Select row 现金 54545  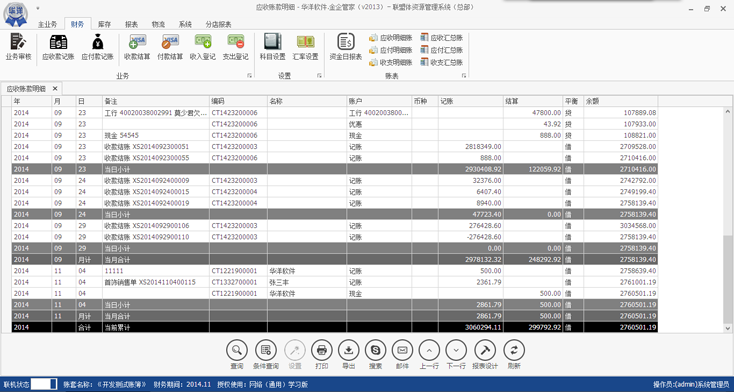(x=335, y=135)
